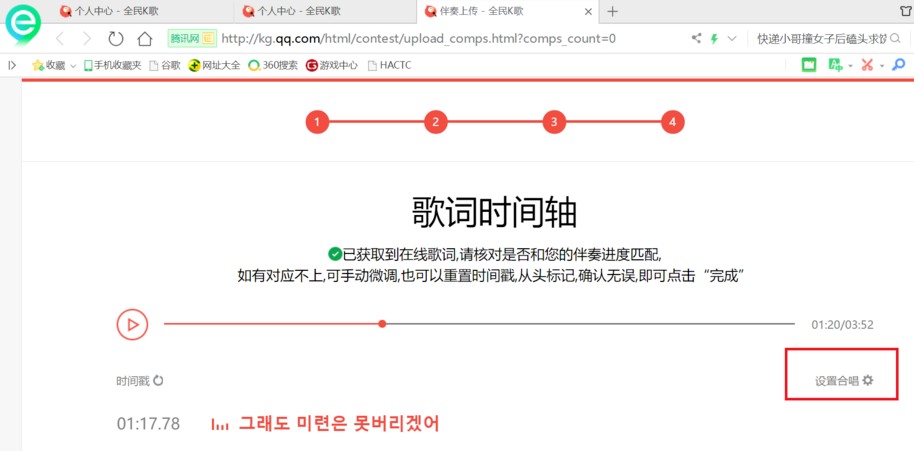Click the 01:20/03:52 playback time text
This screenshot has height=451, width=914.
(x=842, y=325)
